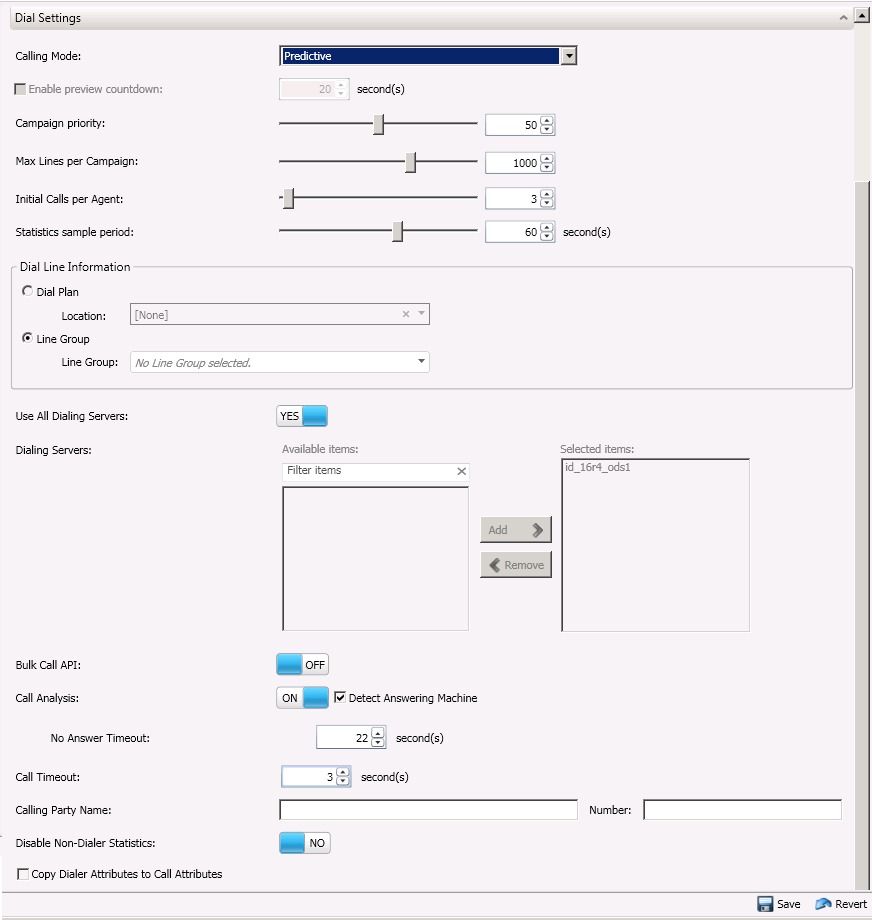Click the Calling Party Name field
872x920 pixels.
click(x=428, y=810)
